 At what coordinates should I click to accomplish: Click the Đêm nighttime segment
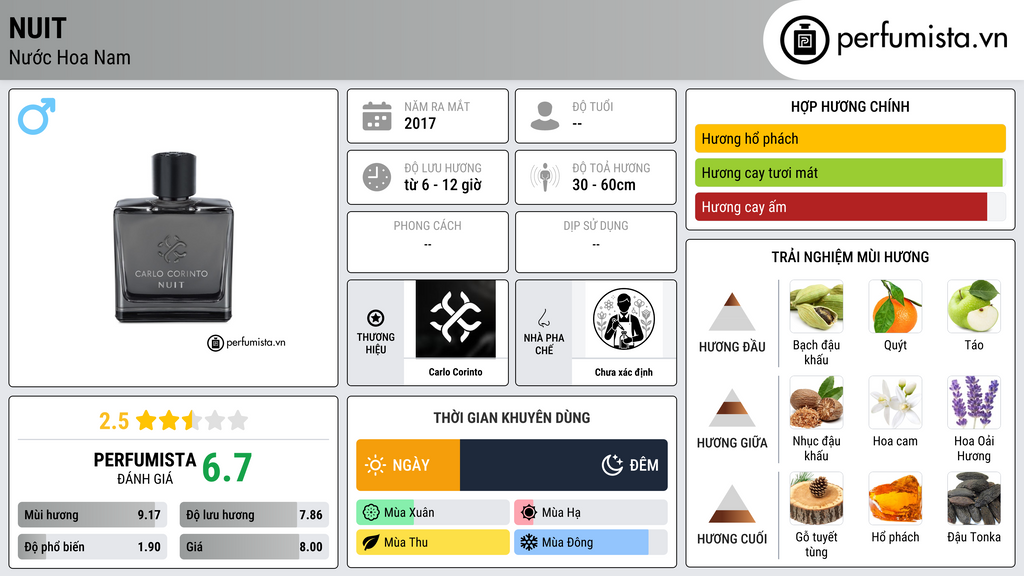564,465
